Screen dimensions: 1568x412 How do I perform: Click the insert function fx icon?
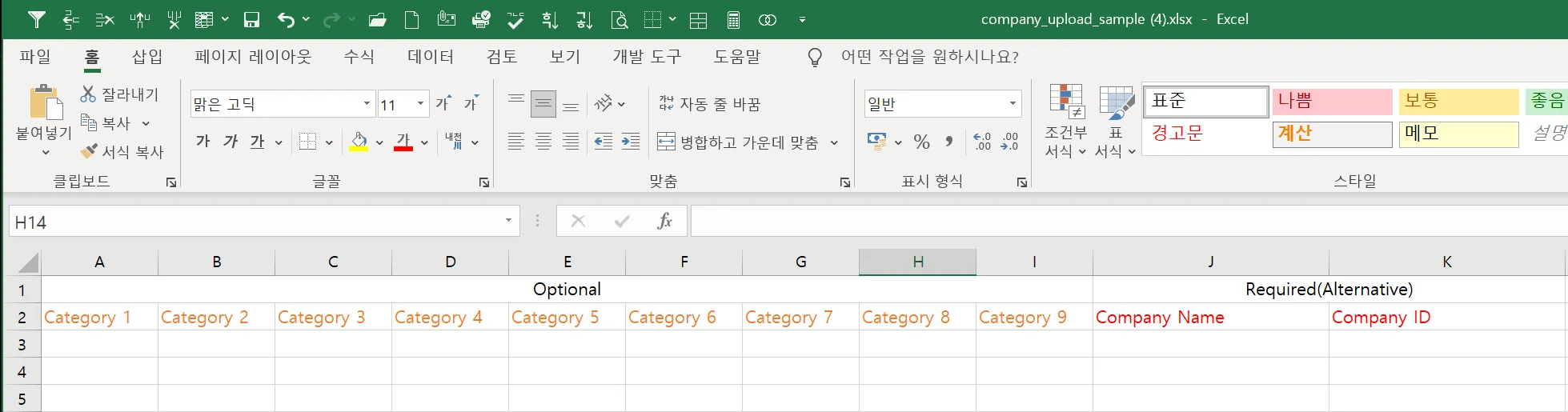(664, 222)
